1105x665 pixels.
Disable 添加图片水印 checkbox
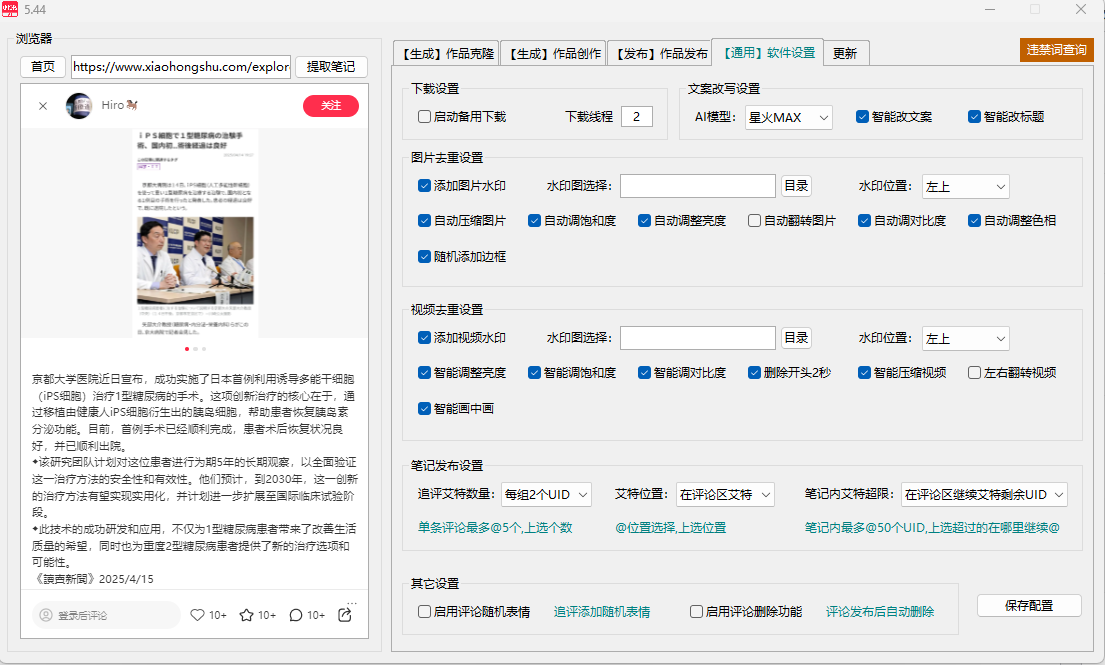point(424,186)
